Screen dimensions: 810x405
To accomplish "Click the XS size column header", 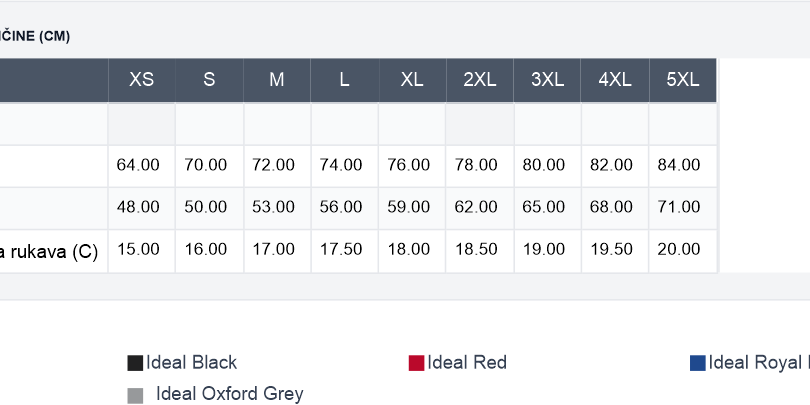I will tap(142, 80).
